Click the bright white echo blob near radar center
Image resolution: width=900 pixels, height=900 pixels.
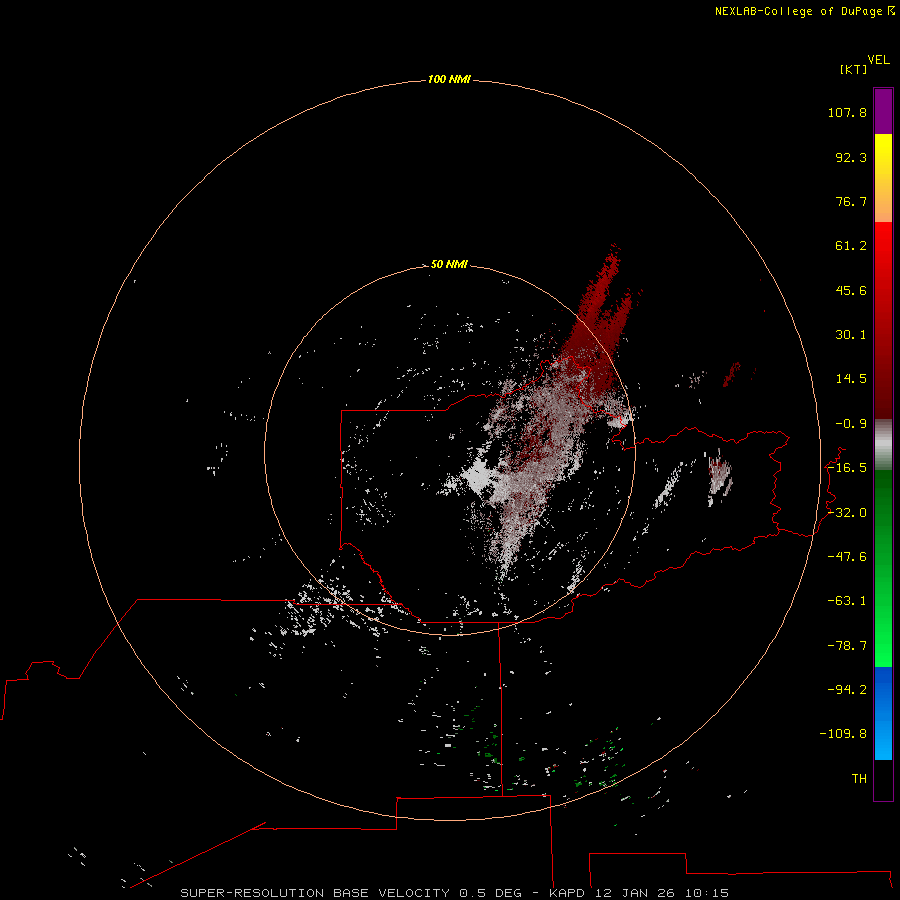coord(478,476)
